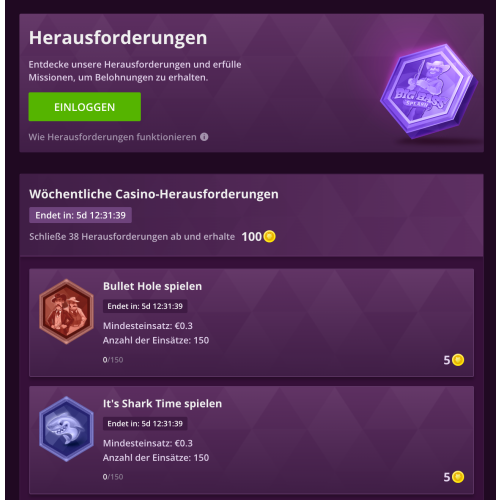This screenshot has width=500, height=500.
Task: Click the Bullet Hole Mindesteinsatz €0.3 text
Action: pos(148,326)
